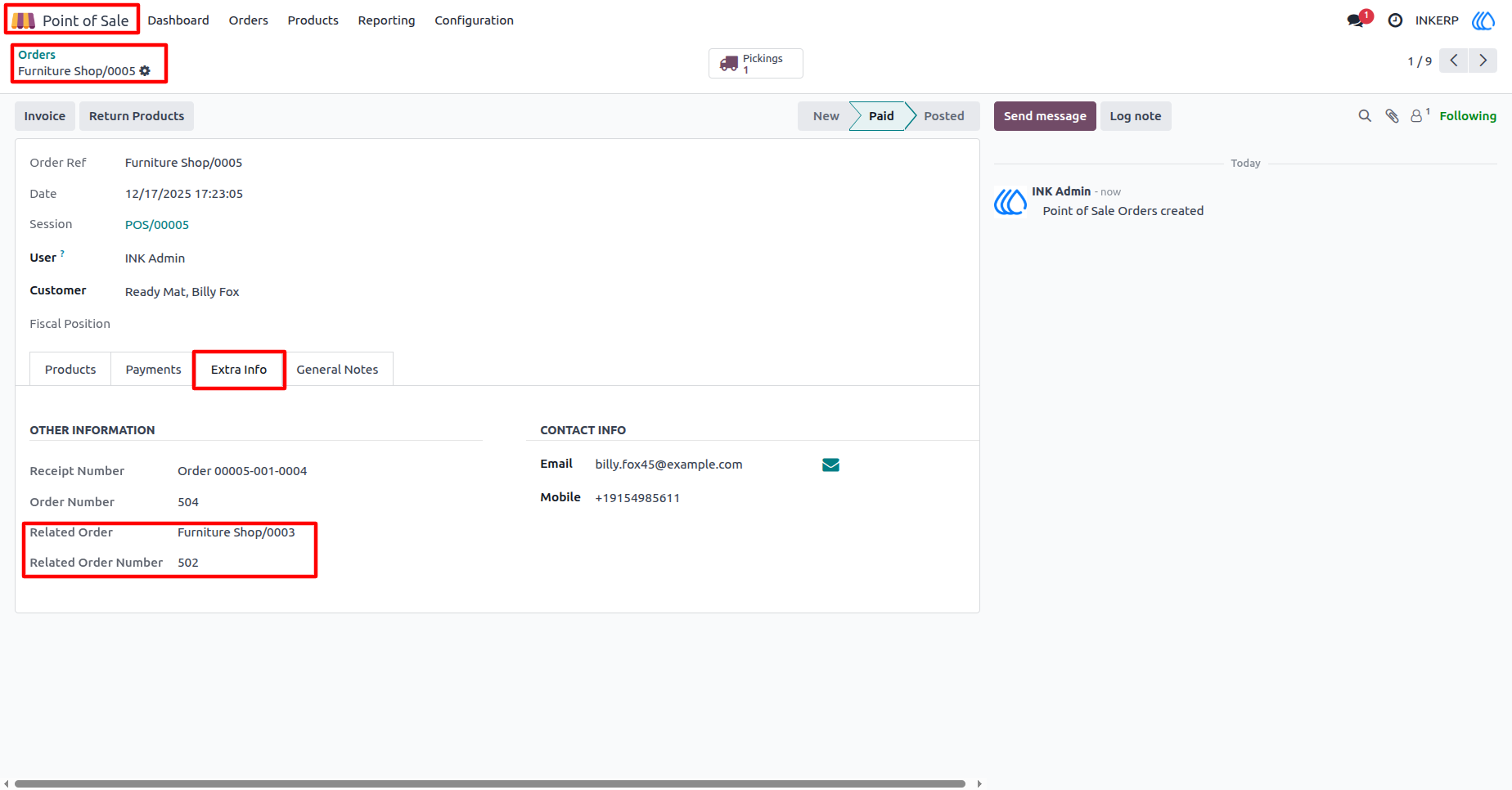Click the Posted status stage
1512x790 pixels.
click(944, 116)
